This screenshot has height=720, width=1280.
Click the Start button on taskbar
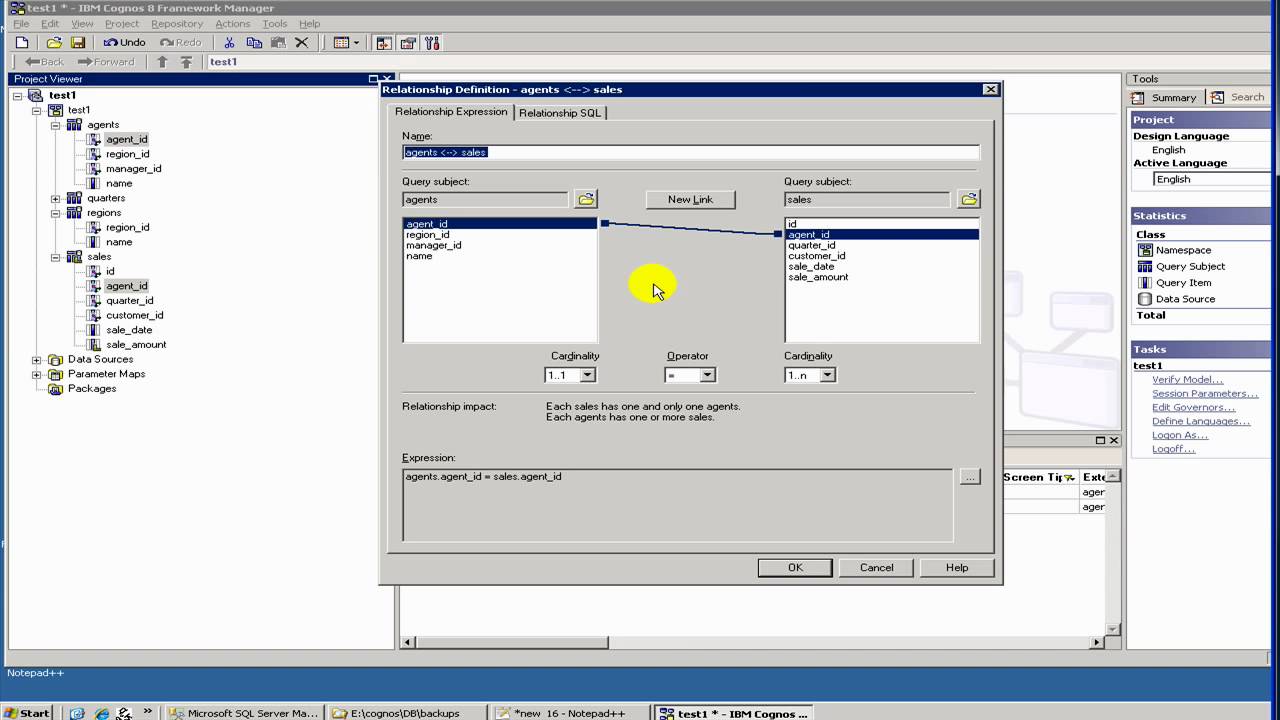pyautogui.click(x=27, y=713)
